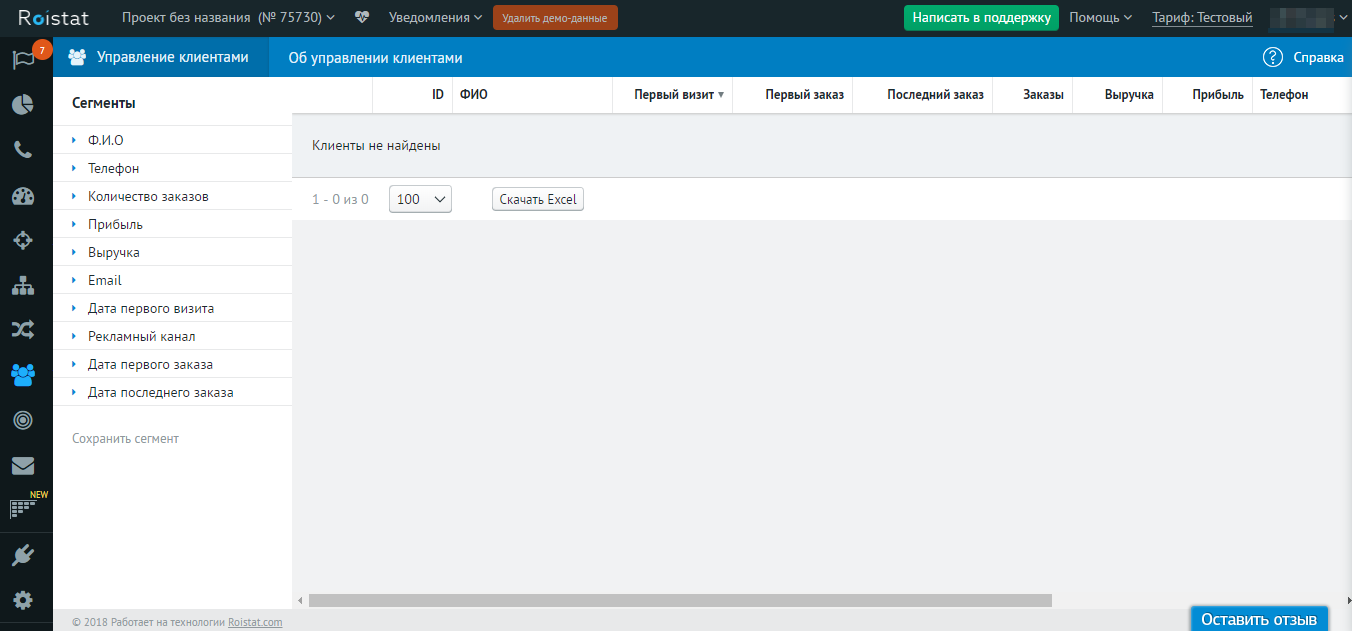Click the scrollbar left arrow
The height and width of the screenshot is (631, 1352).
[300, 600]
